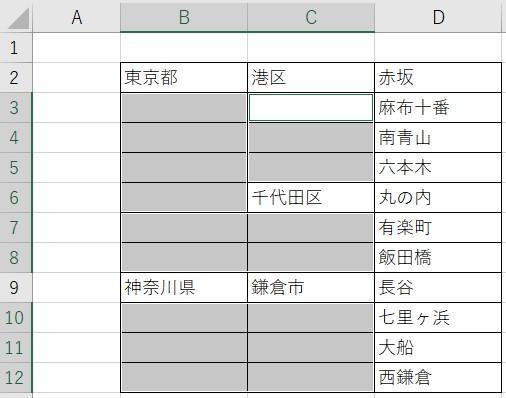Viewport: 506px width, 398px height.
Task: Click the cell containing 西鎌倉
Action: pos(438,378)
